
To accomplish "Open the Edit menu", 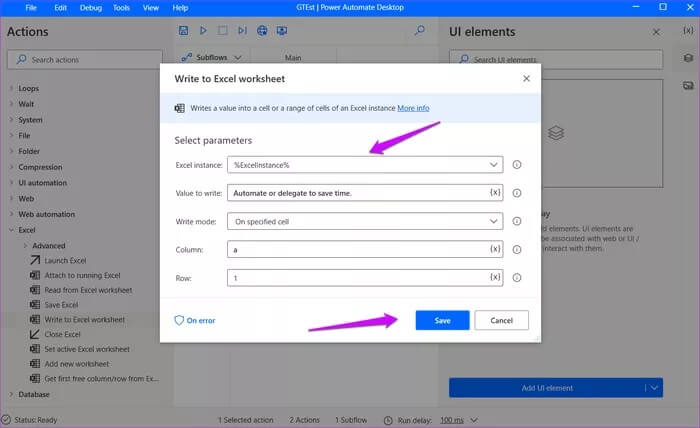I will [x=60, y=8].
